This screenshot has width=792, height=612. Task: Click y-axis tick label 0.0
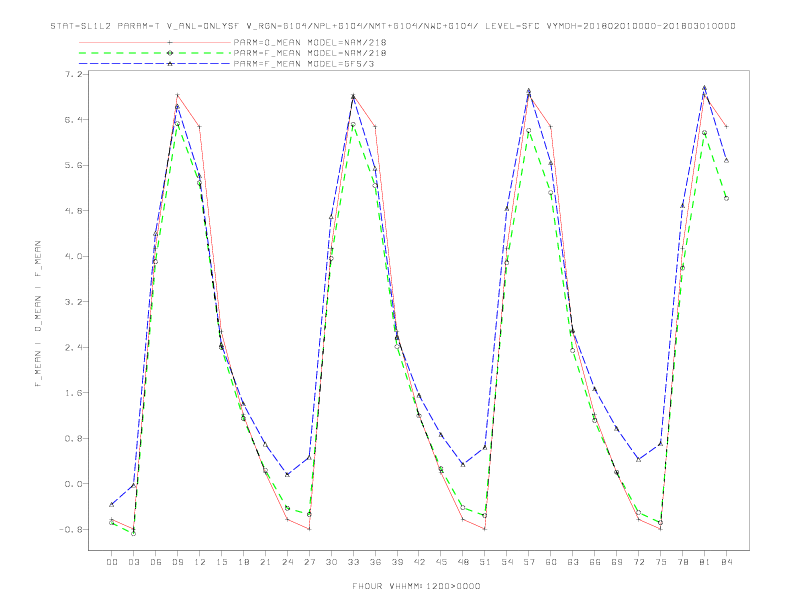coord(73,484)
